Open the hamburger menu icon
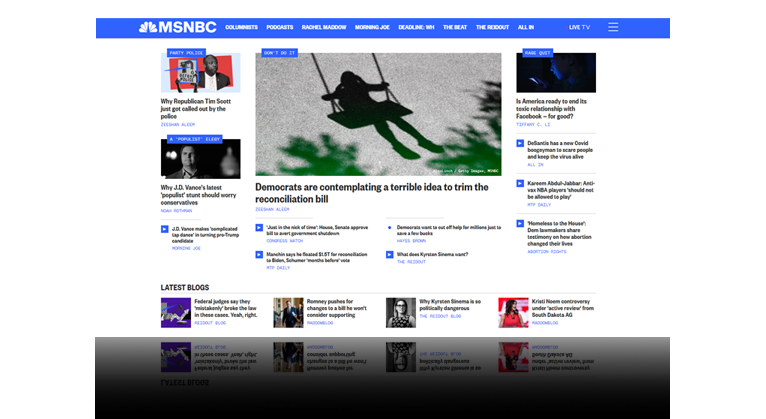766x419 pixels. point(613,27)
